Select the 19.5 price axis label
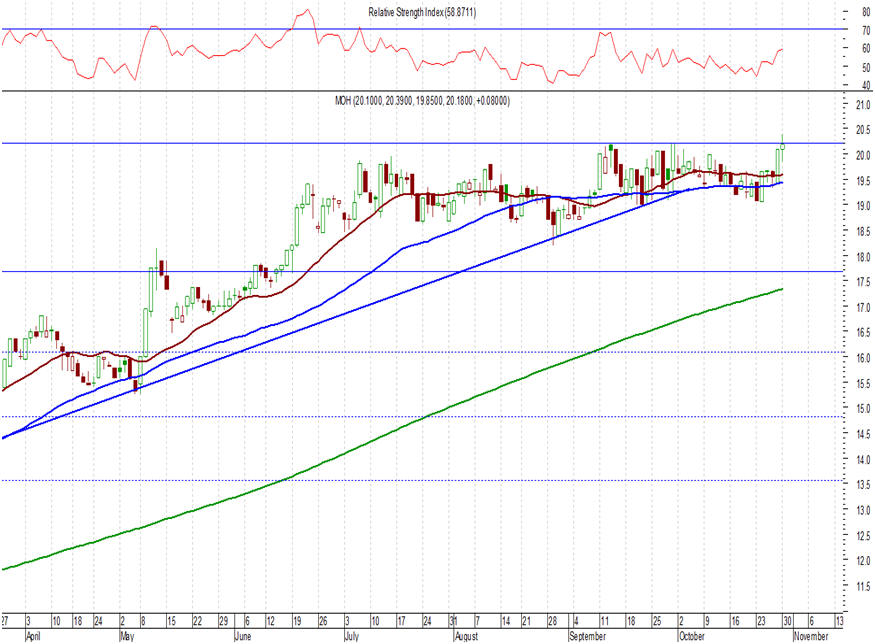This screenshot has width=875, height=644. coord(863,181)
